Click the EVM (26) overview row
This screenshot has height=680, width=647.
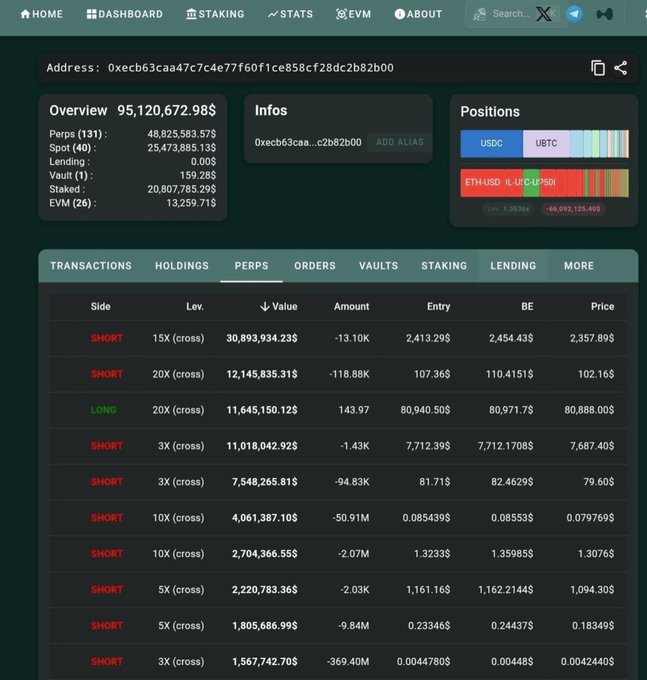132,203
